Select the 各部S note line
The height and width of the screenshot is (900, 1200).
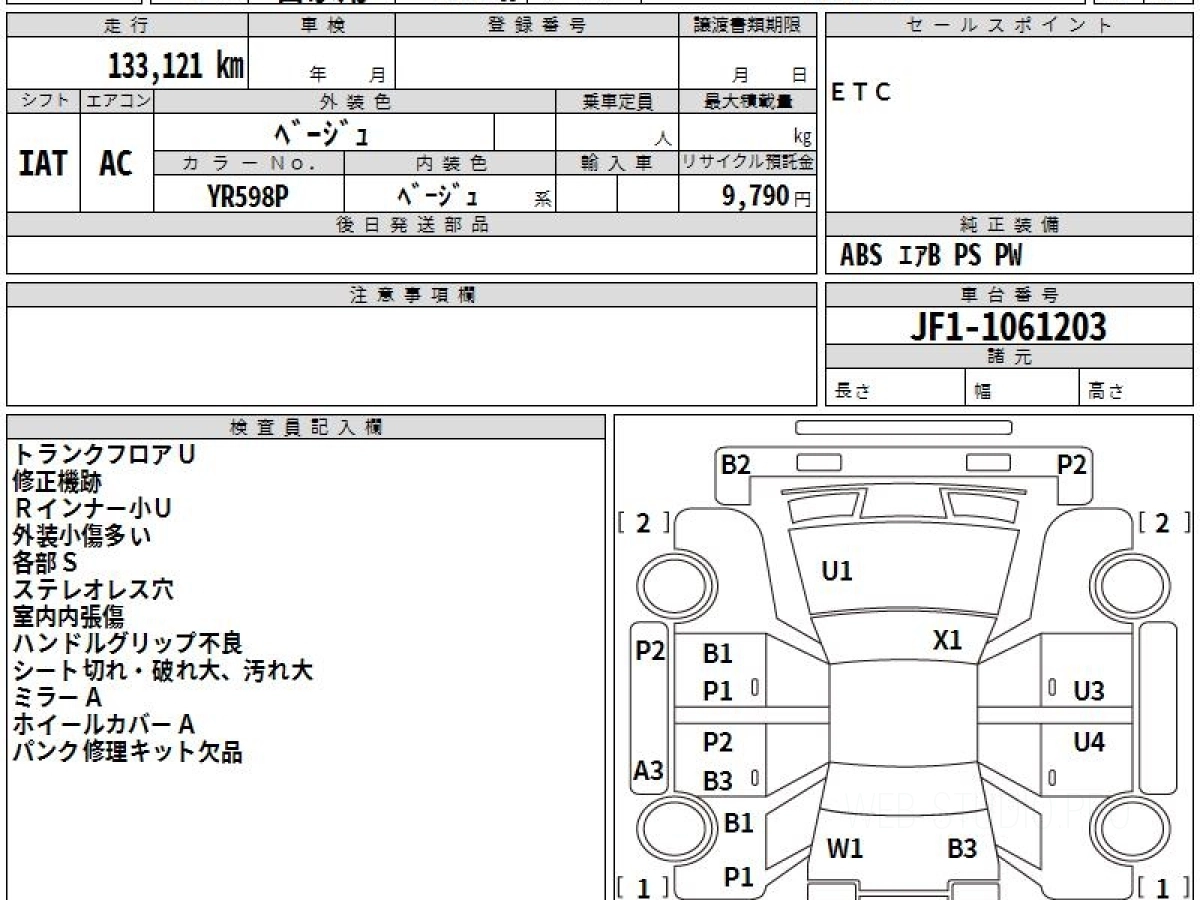(x=45, y=562)
